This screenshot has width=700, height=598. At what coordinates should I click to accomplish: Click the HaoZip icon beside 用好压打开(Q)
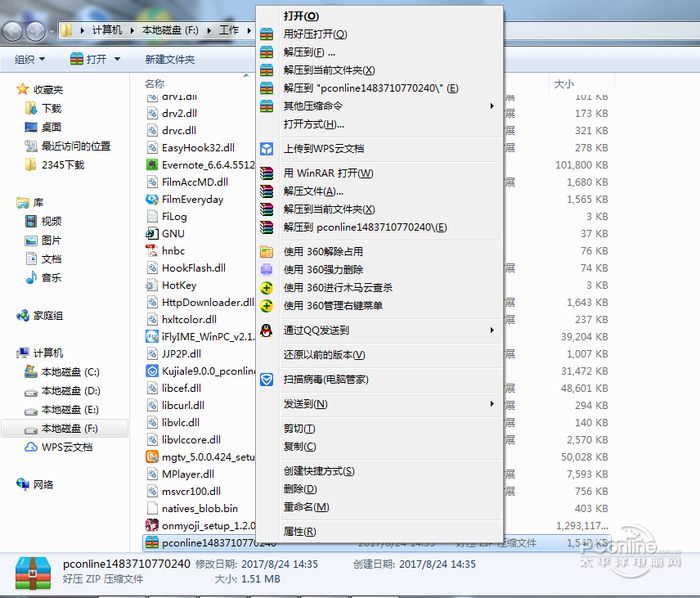click(267, 34)
